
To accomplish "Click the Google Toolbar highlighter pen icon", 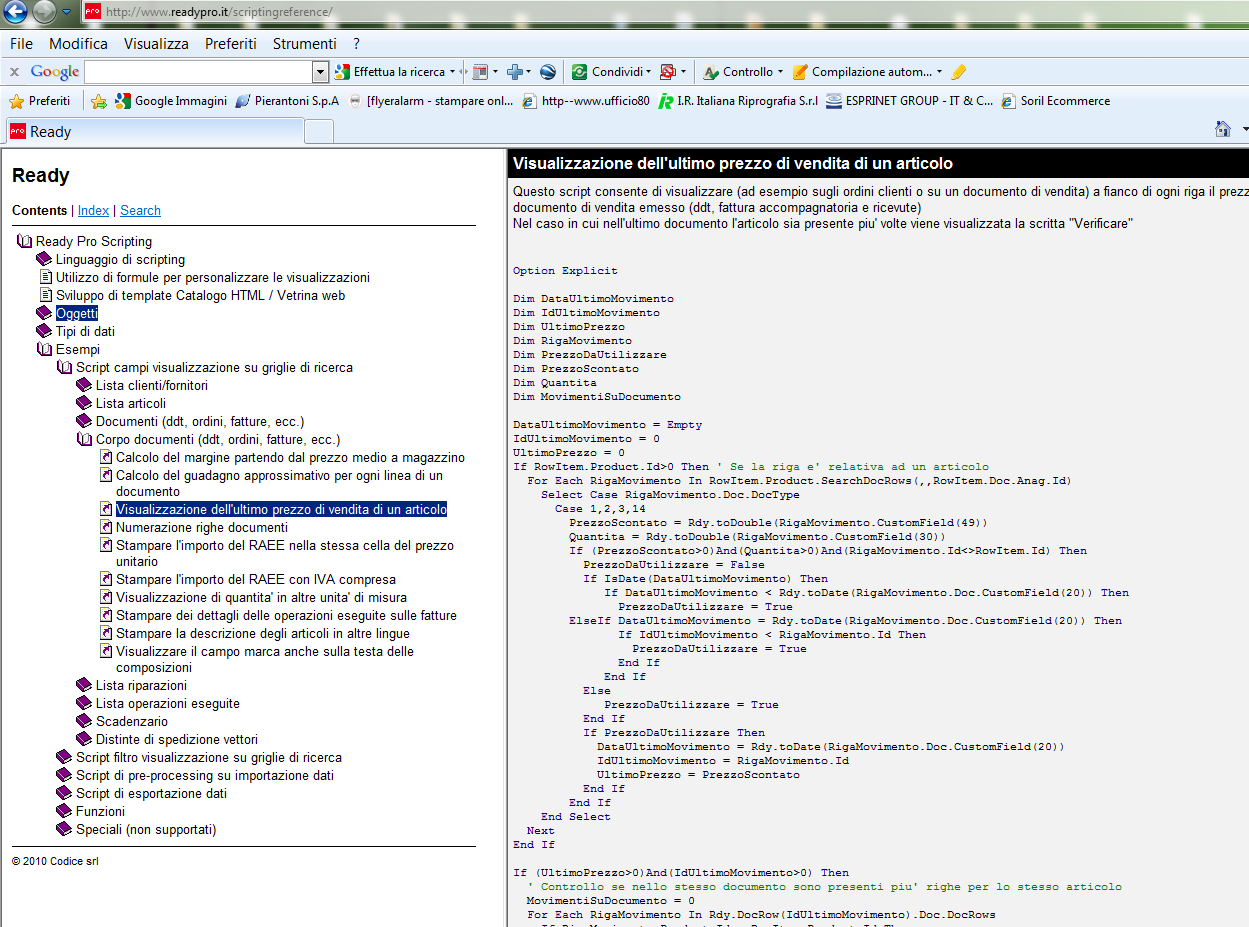I will click(x=959, y=72).
